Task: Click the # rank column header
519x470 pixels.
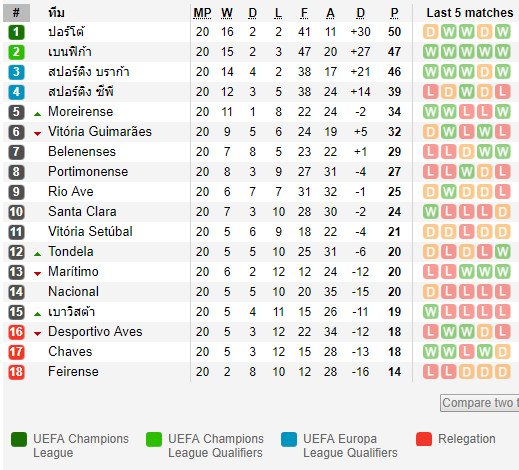Action: pyautogui.click(x=16, y=13)
